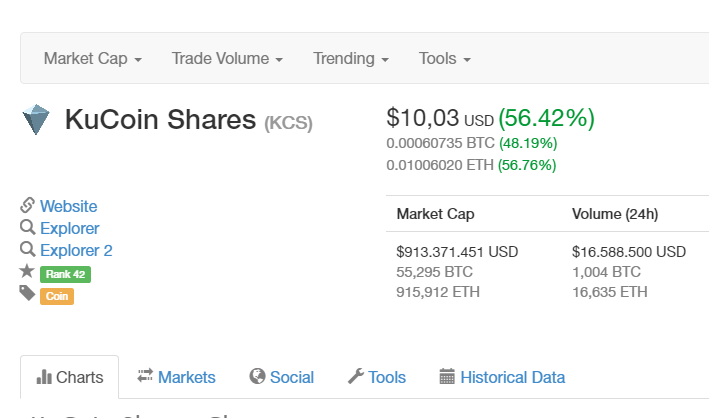This screenshot has width=709, height=418.
Task: Click the star icon next to Rank
Action: (28, 272)
